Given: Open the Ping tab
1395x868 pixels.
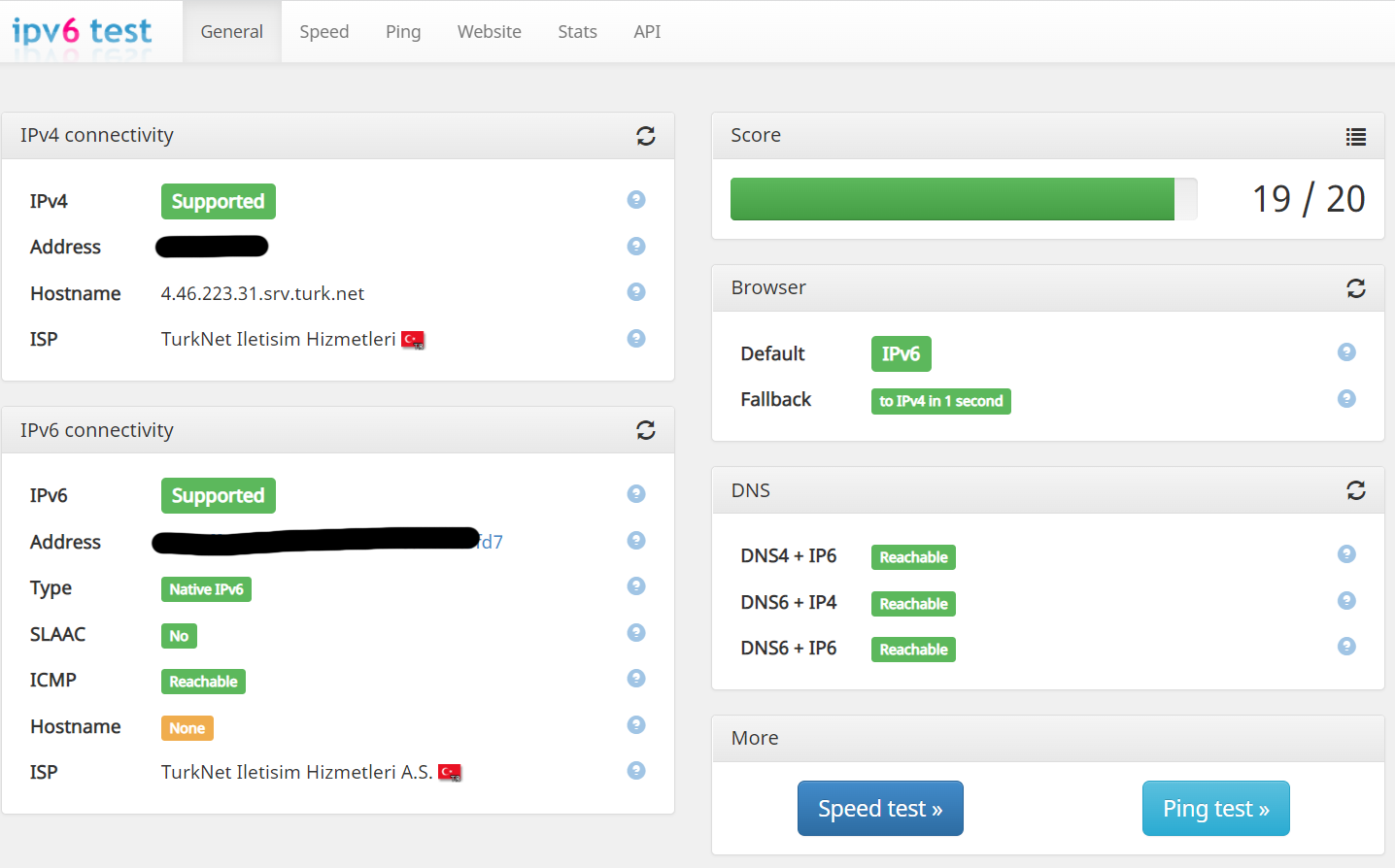Looking at the screenshot, I should point(403,32).
